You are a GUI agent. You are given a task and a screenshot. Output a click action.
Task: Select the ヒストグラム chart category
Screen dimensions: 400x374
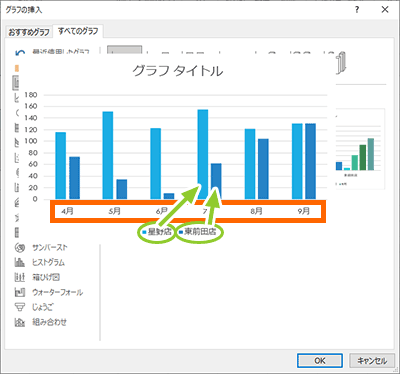[40, 262]
